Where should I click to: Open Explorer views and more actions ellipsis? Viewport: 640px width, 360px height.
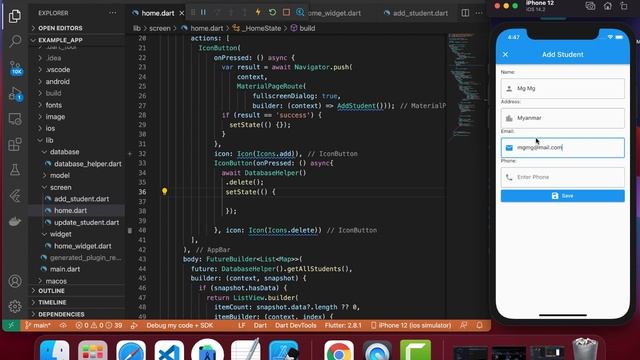(x=112, y=13)
